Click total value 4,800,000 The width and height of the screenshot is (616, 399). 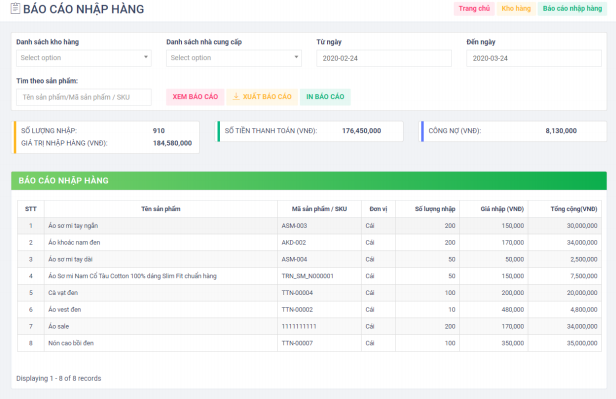click(x=584, y=310)
